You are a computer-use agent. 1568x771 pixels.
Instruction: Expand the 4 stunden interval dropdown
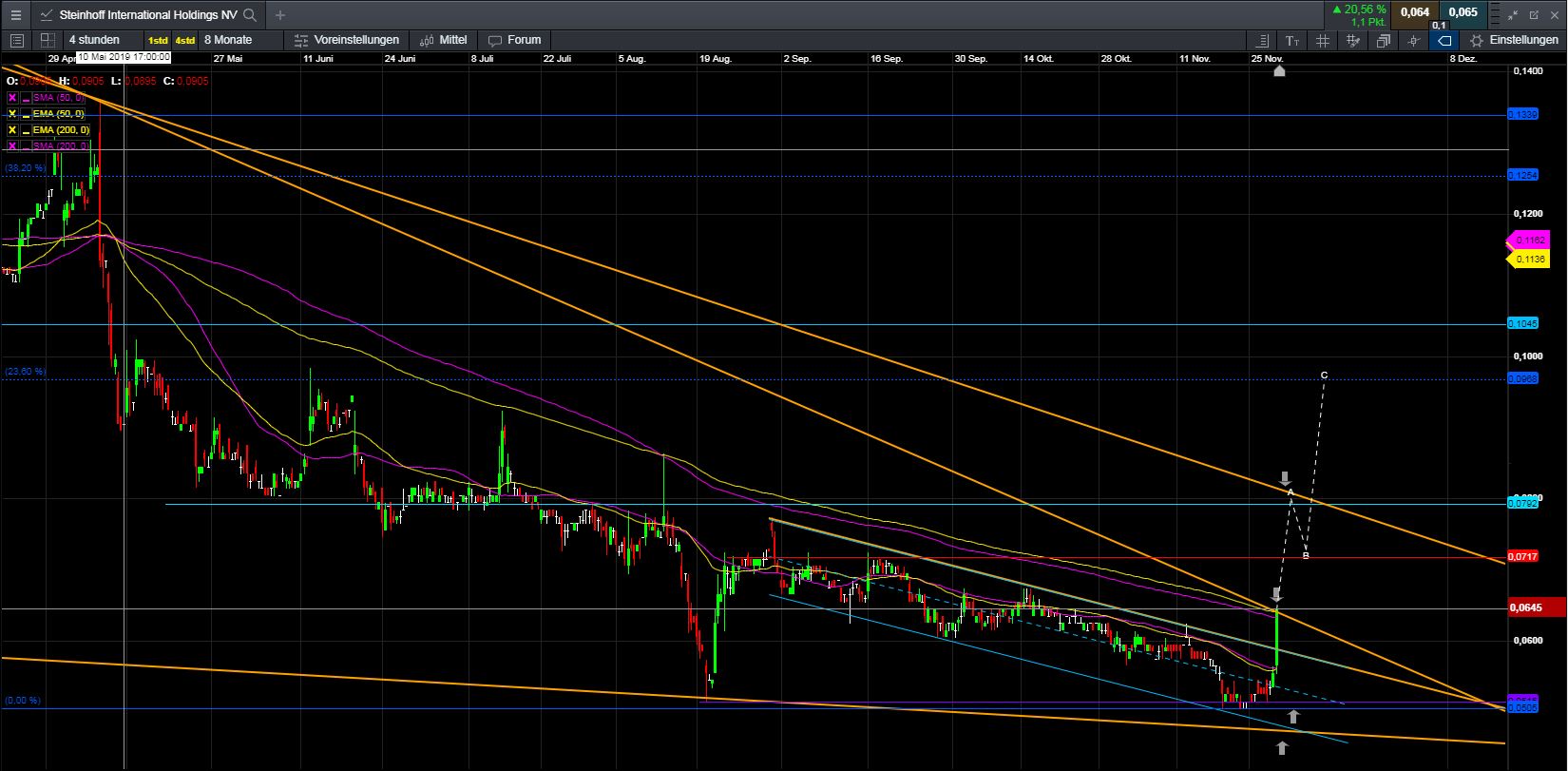103,40
